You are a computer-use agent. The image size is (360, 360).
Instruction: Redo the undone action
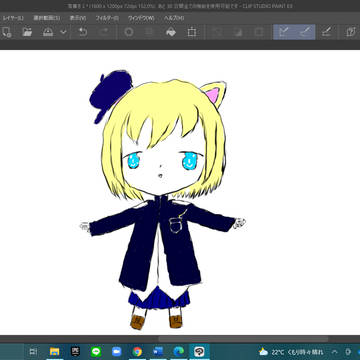pyautogui.click(x=104, y=32)
